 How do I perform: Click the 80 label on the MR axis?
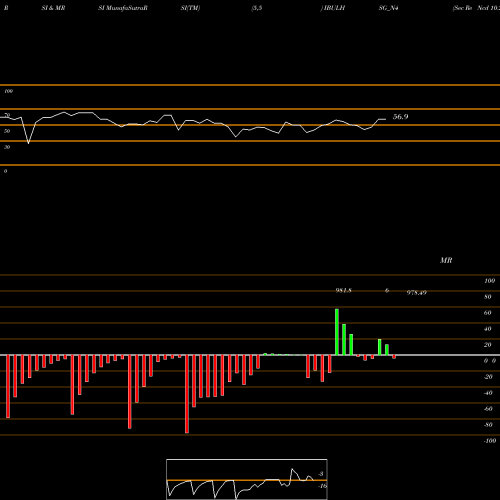point(488,297)
